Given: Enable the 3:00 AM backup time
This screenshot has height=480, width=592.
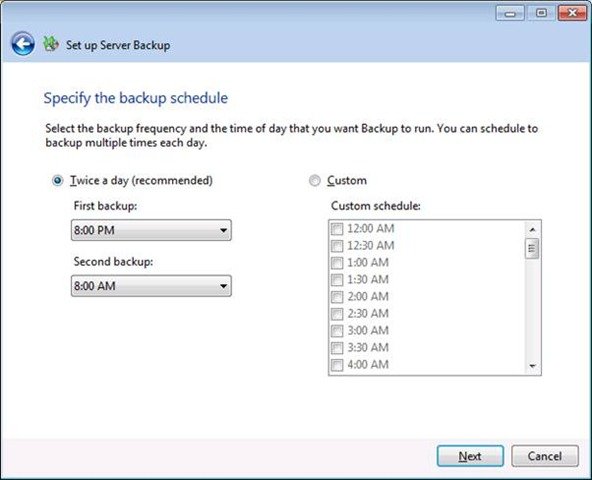Looking at the screenshot, I should coord(337,331).
